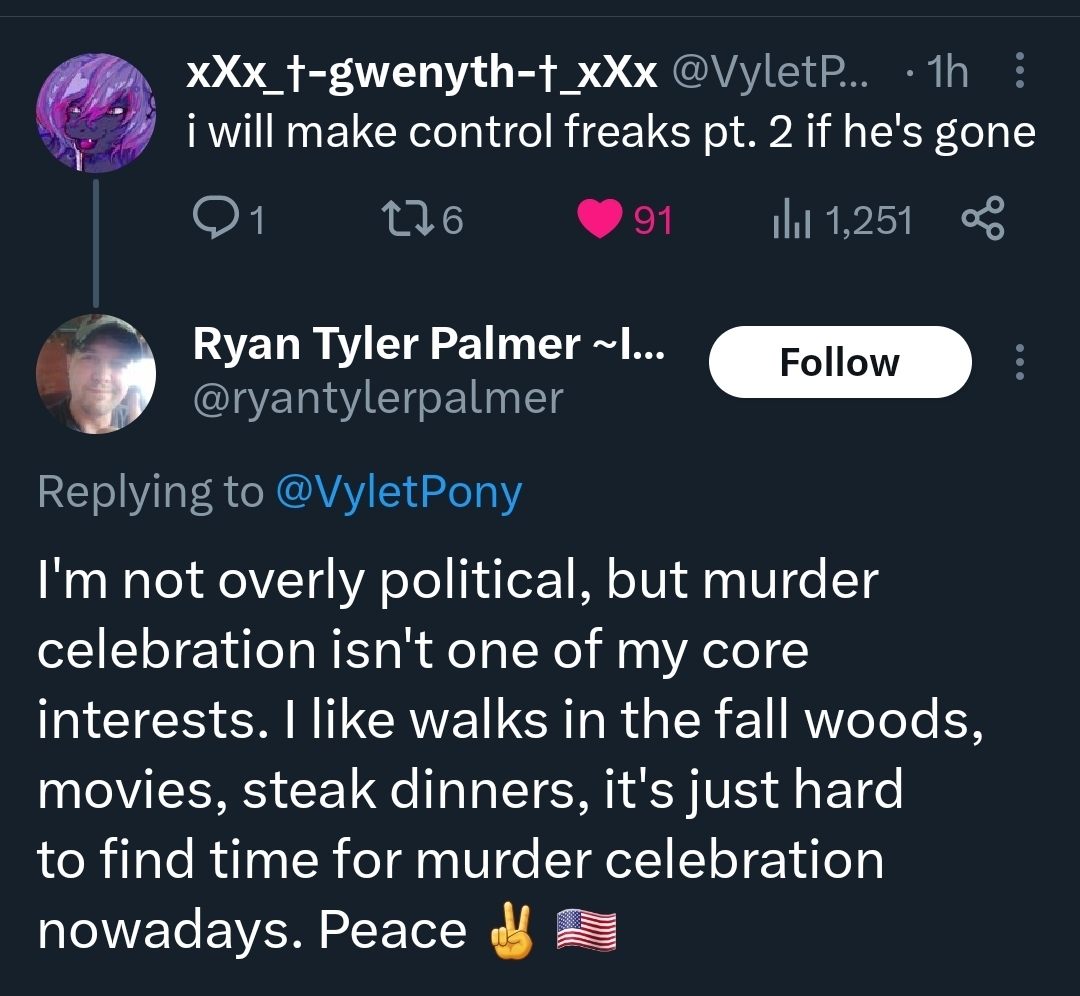Open the 1h timestamp on gwenyth's tweet

click(x=947, y=72)
